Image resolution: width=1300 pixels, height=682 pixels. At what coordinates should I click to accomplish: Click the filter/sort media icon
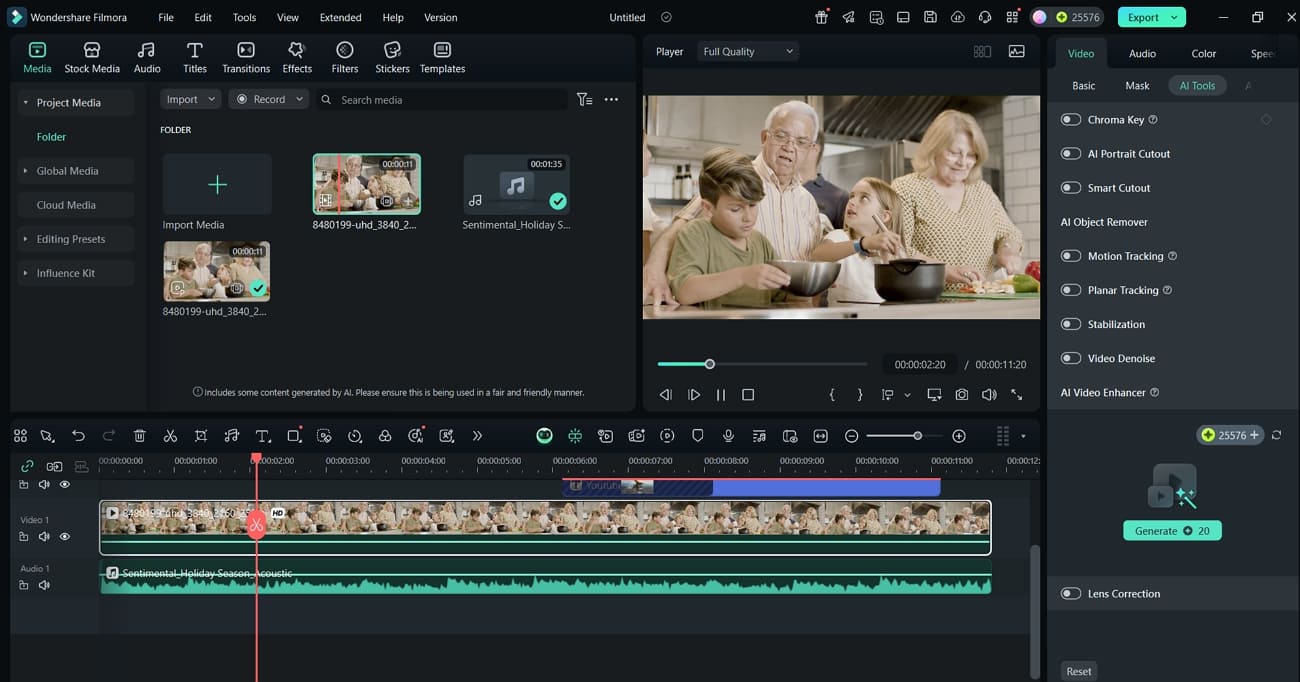(585, 100)
